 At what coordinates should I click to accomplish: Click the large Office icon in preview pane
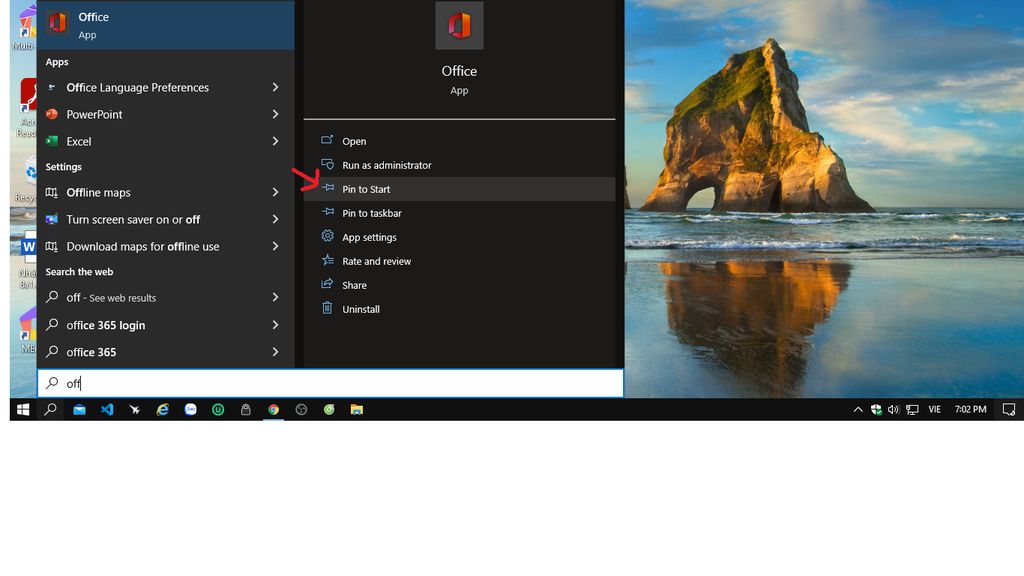coord(459,25)
